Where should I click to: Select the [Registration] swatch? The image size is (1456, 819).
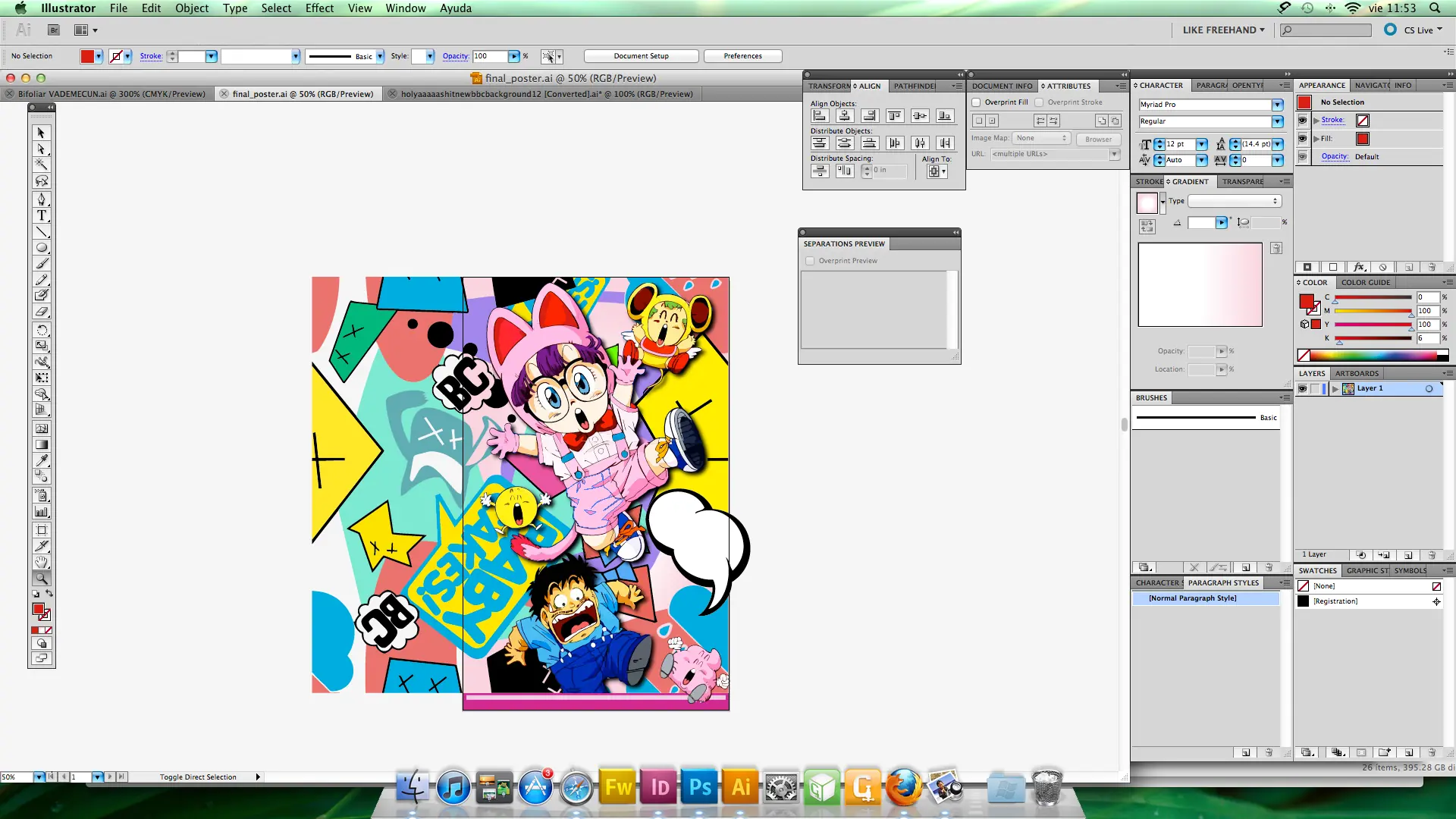1370,601
